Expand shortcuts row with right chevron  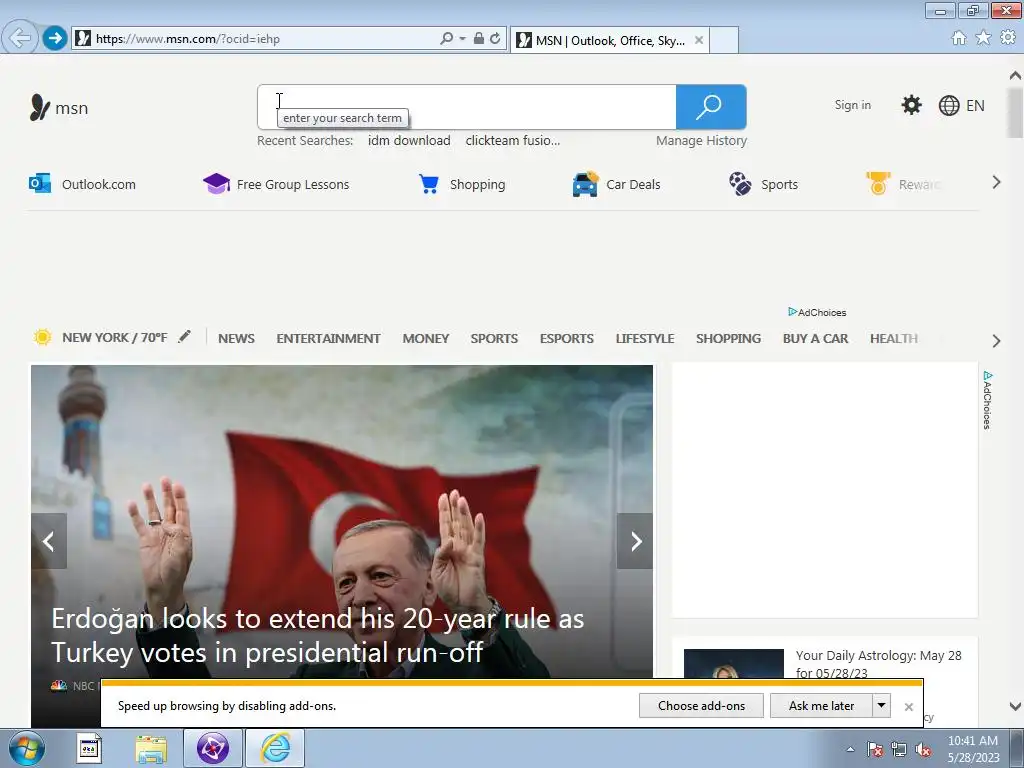(996, 182)
